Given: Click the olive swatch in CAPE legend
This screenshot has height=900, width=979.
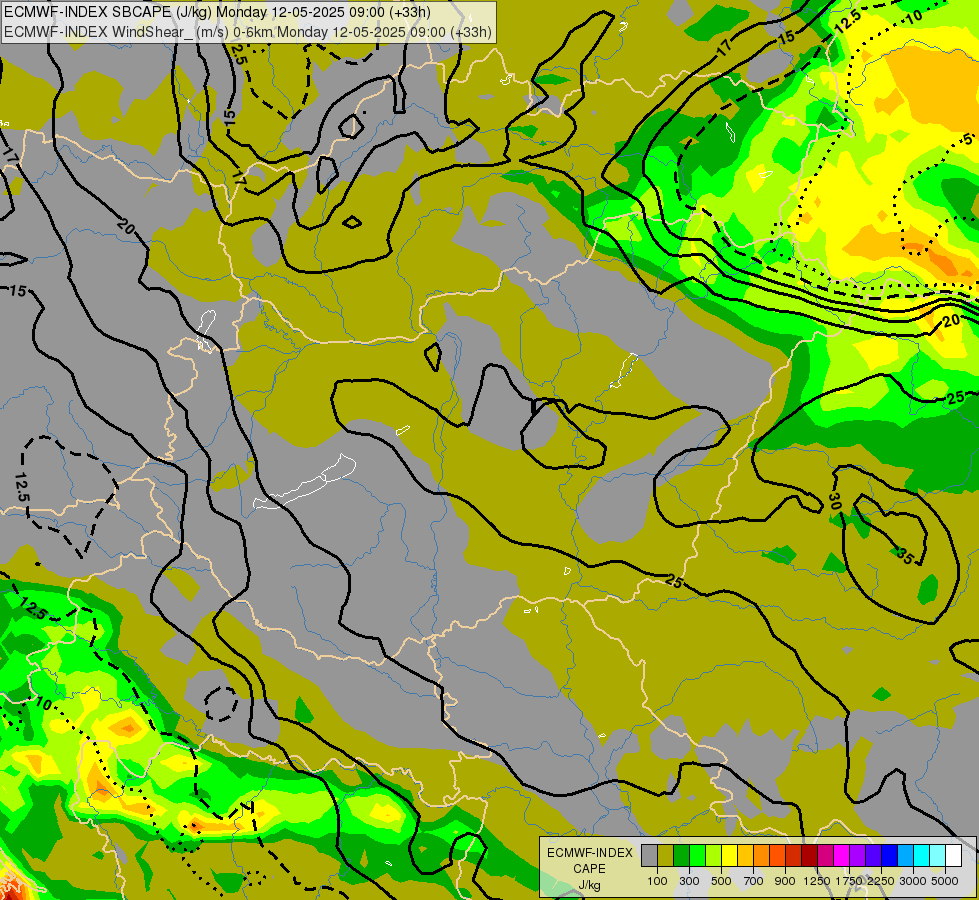Looking at the screenshot, I should pos(666,856).
